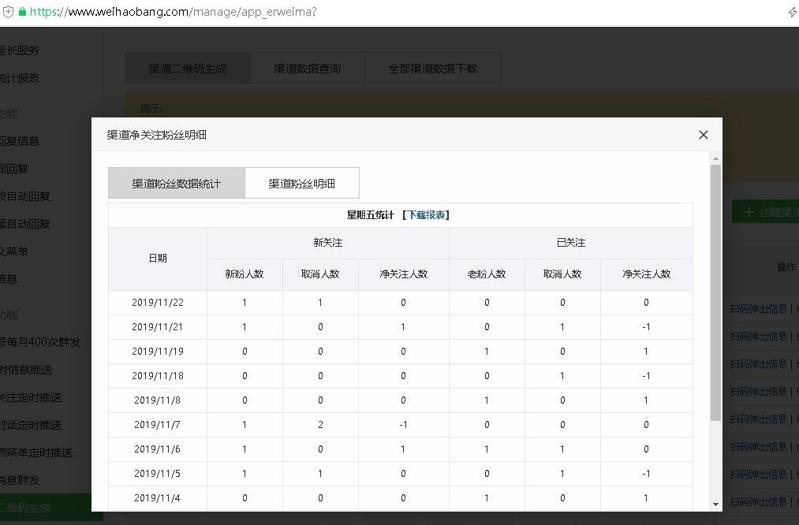Click the 已关注 group header
Screen dimensions: 799x525
pyautogui.click(x=571, y=243)
